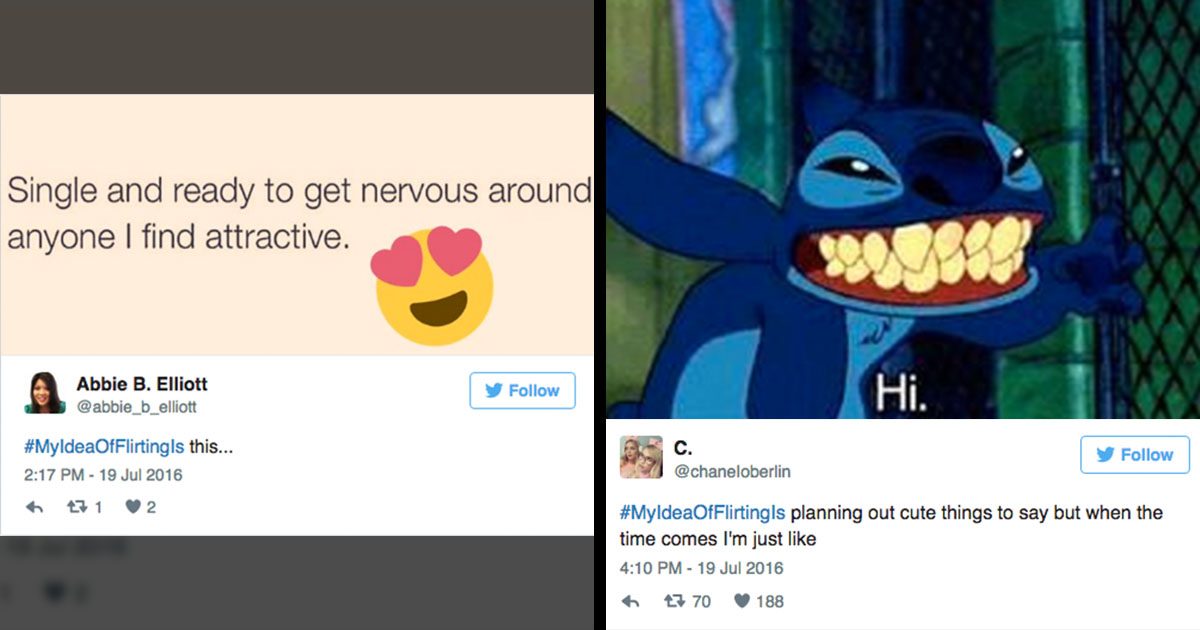Screen dimensions: 1200x630
Task: Open C.'s profile avatar
Action: tap(641, 457)
